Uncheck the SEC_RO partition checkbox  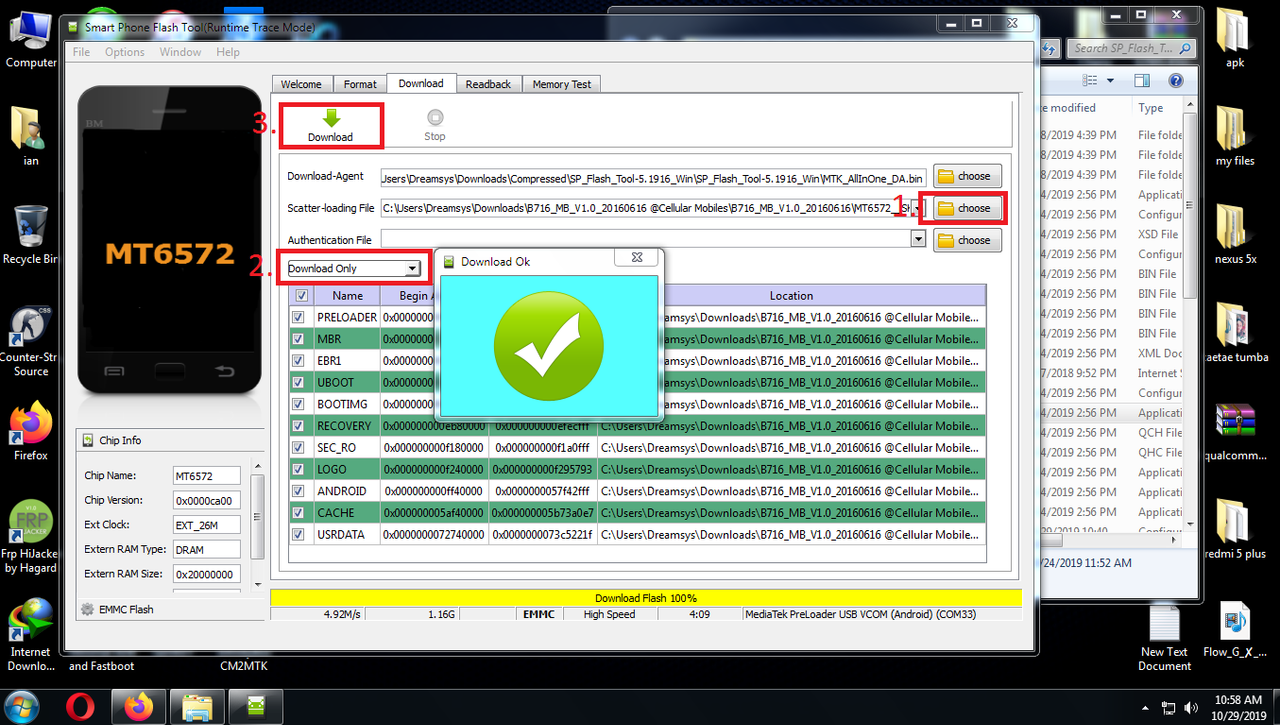point(298,448)
